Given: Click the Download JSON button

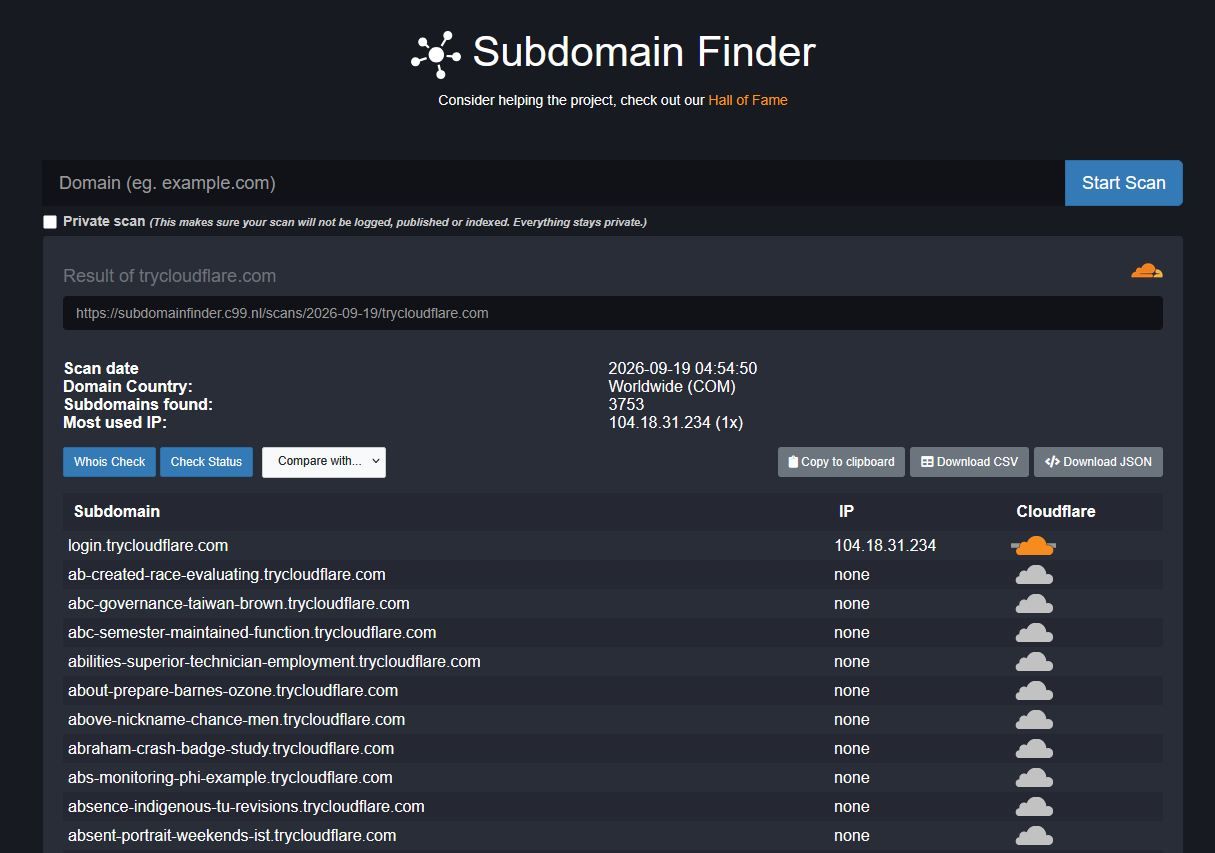Looking at the screenshot, I should point(1098,462).
